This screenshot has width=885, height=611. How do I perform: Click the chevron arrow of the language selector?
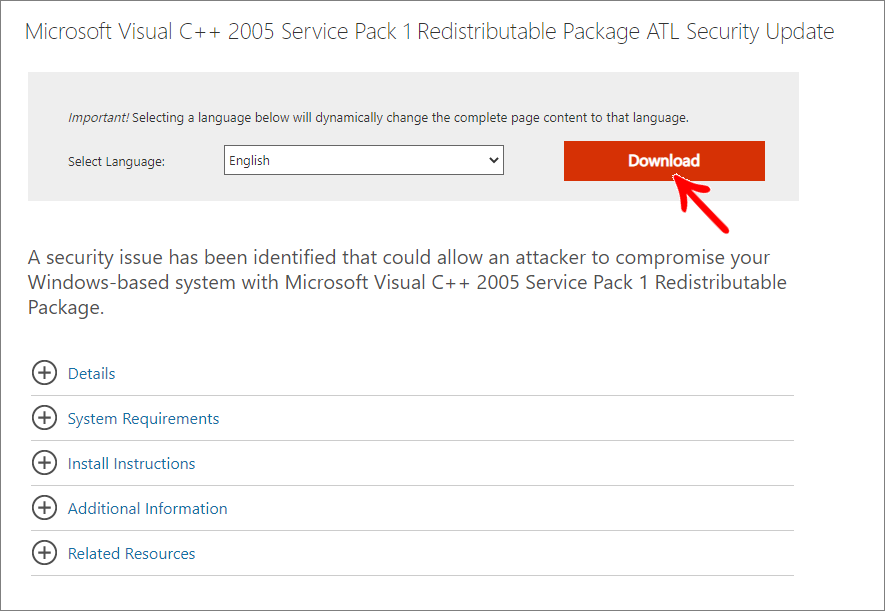pos(493,160)
